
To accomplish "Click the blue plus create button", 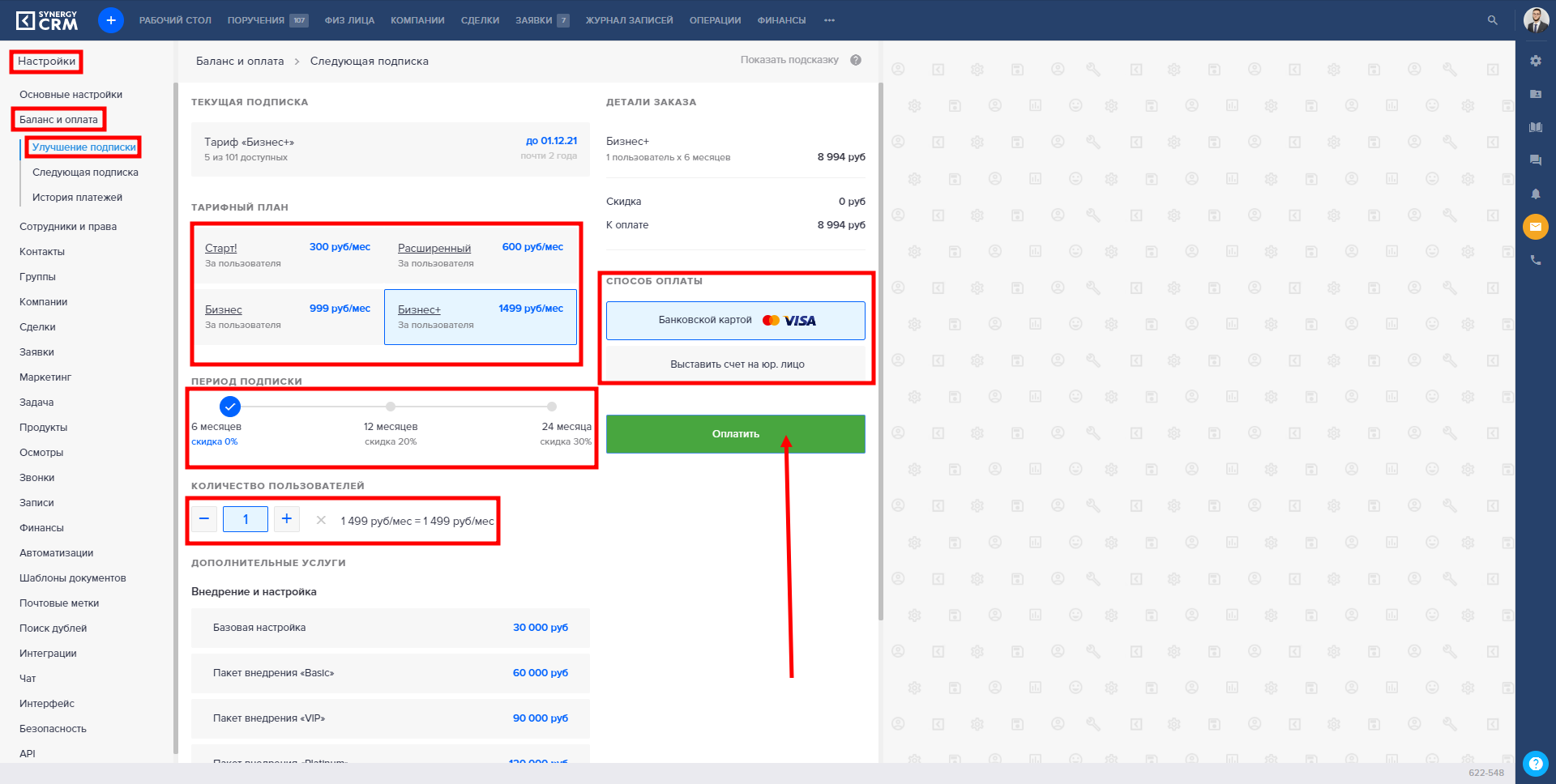I will [111, 20].
